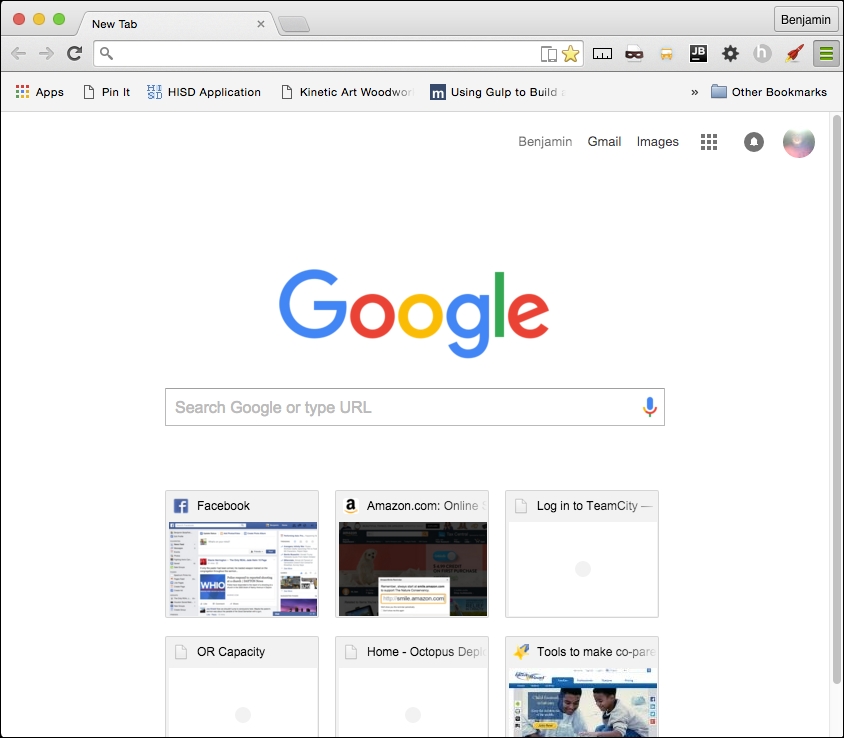Open the profile avatar menu
Screen dimensions: 844x738
[798, 142]
